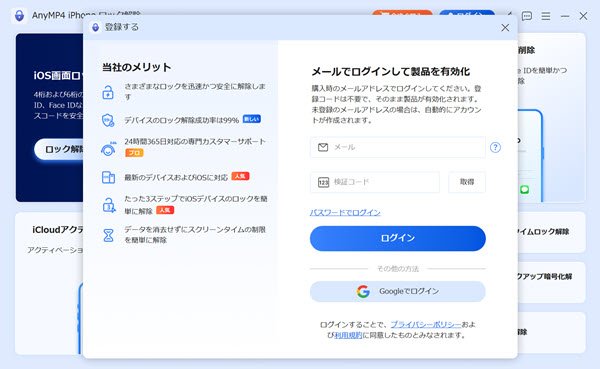
Task: Click the メールでログインして製品を有効化 heading
Action: (x=391, y=72)
